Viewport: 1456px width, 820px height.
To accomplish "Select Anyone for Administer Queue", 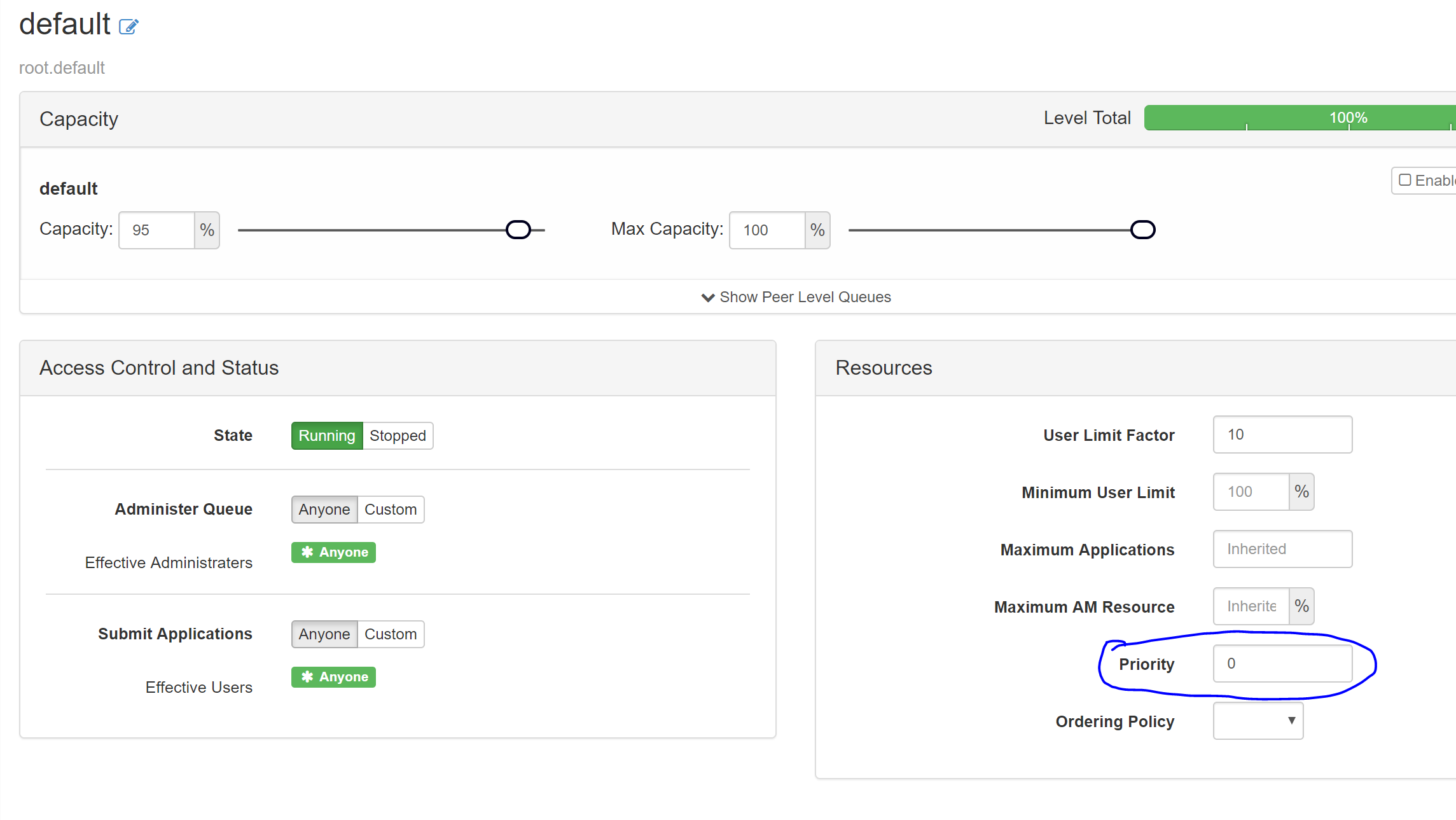I will point(324,510).
